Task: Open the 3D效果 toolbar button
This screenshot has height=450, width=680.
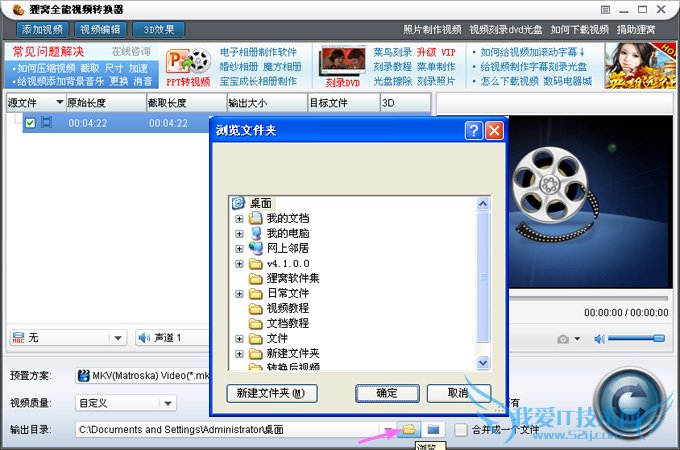Action: pyautogui.click(x=159, y=29)
